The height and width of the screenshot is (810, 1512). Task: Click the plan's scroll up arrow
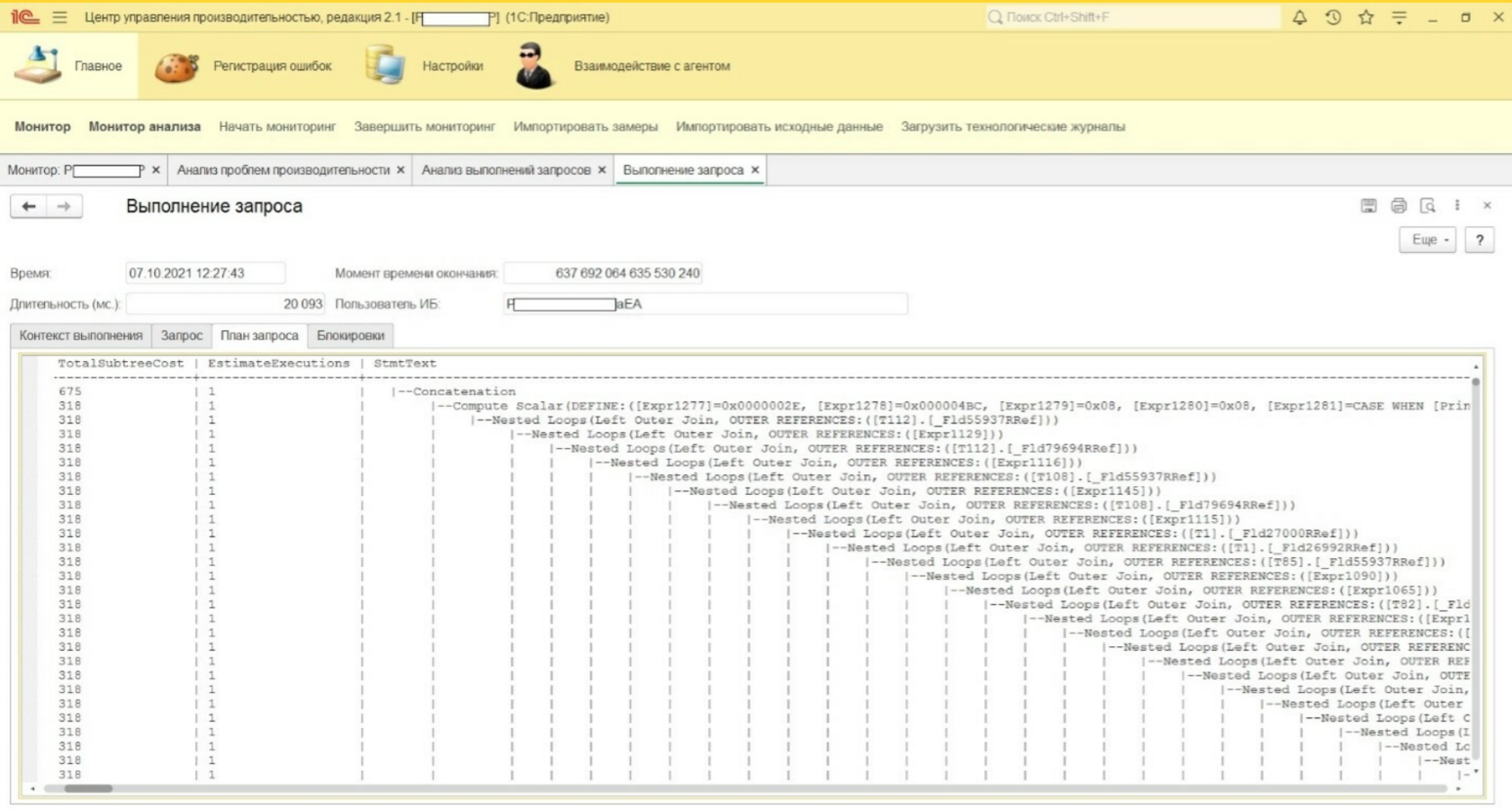click(1476, 366)
